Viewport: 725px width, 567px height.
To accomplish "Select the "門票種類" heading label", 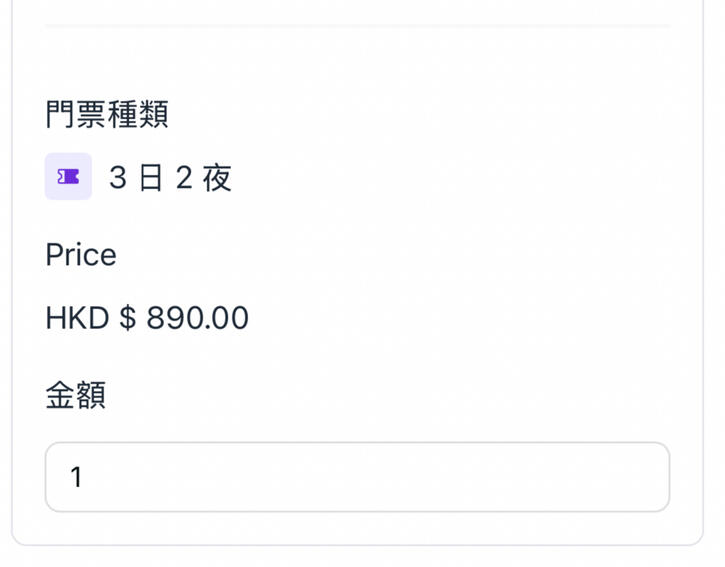I will [x=106, y=114].
